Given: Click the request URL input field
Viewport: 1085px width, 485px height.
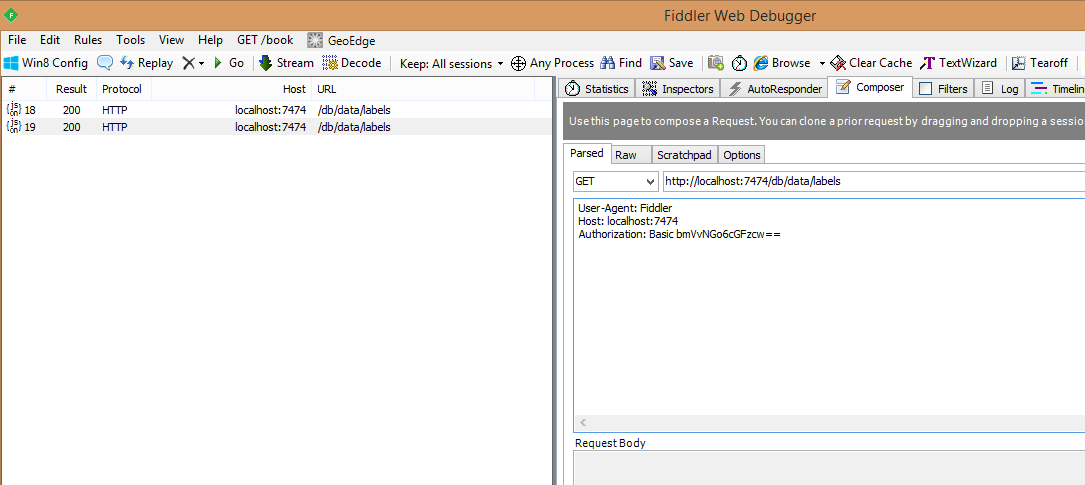Looking at the screenshot, I should (870, 182).
